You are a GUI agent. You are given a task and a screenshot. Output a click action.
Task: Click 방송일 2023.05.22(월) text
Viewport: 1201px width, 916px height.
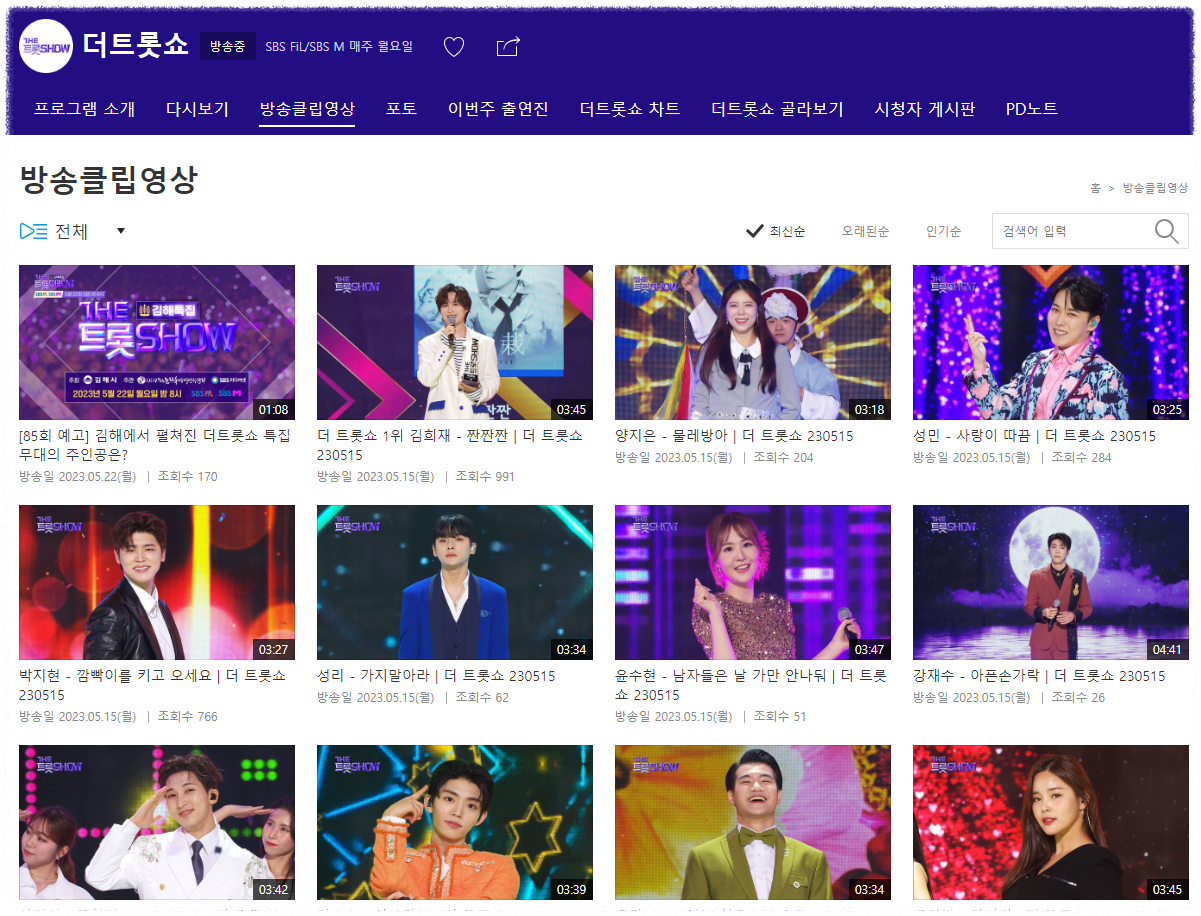[78, 476]
